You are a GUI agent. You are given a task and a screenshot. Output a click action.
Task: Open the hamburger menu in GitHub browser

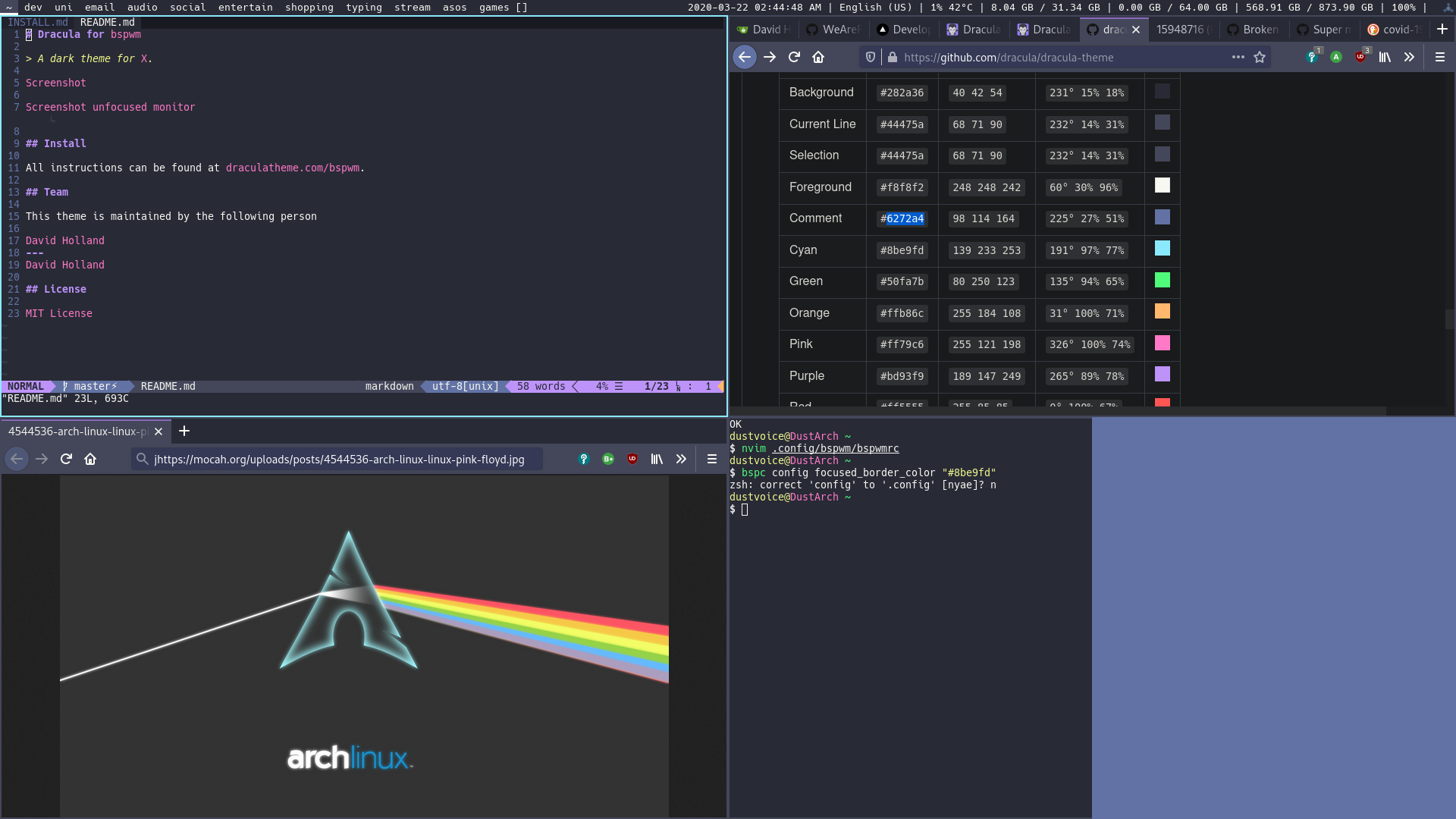[x=1440, y=57]
